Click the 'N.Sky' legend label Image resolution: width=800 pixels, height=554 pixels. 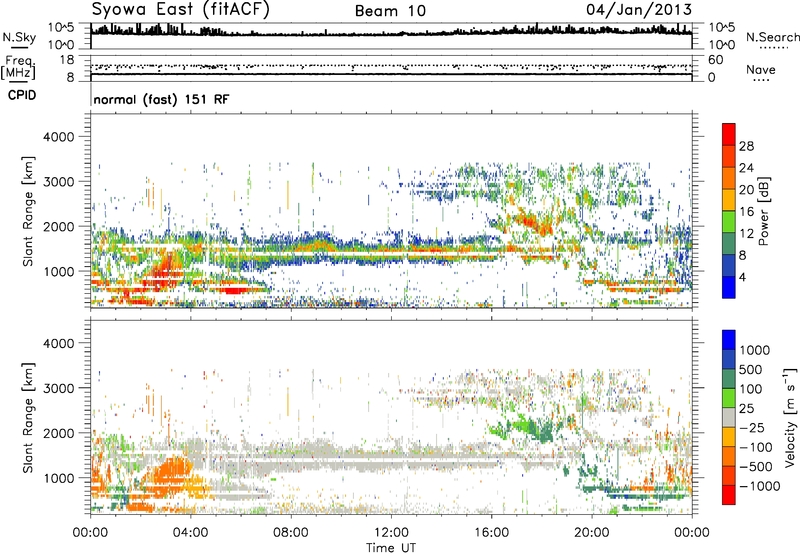point(19,37)
